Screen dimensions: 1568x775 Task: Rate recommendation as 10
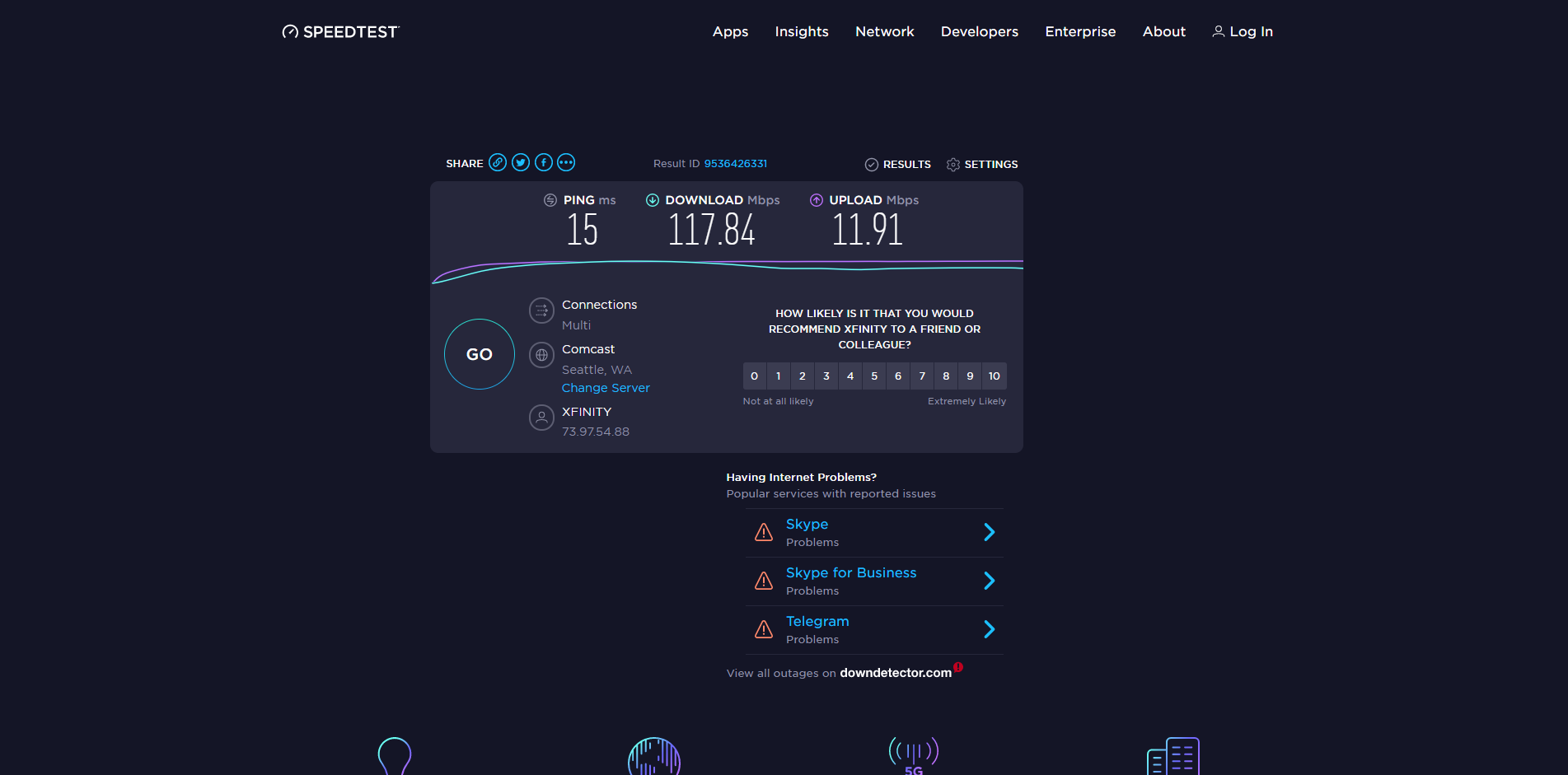(x=995, y=376)
